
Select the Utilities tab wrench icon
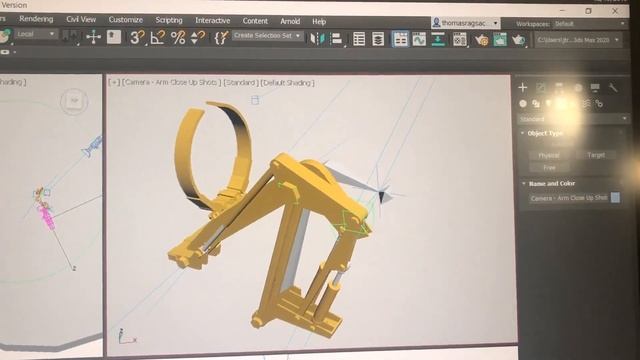pos(613,87)
